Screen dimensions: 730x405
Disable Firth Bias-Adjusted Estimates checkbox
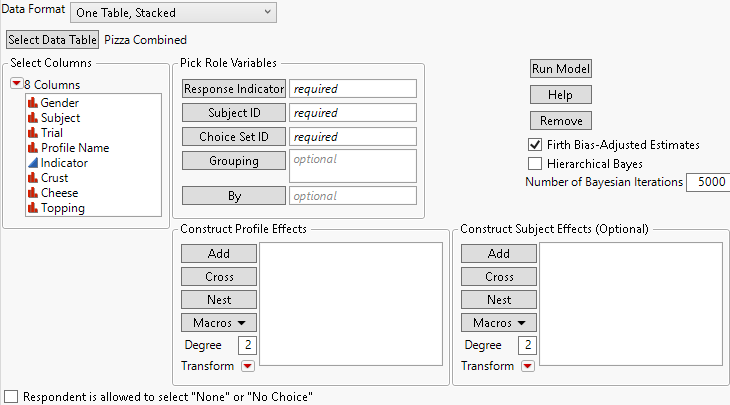pos(535,144)
